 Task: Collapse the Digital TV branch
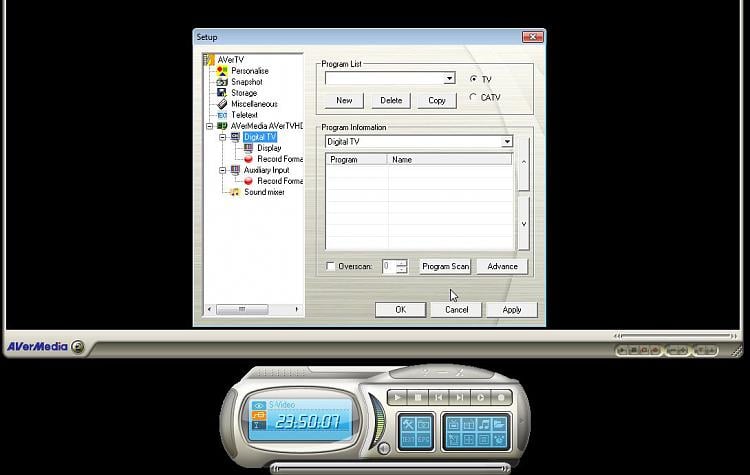click(222, 137)
